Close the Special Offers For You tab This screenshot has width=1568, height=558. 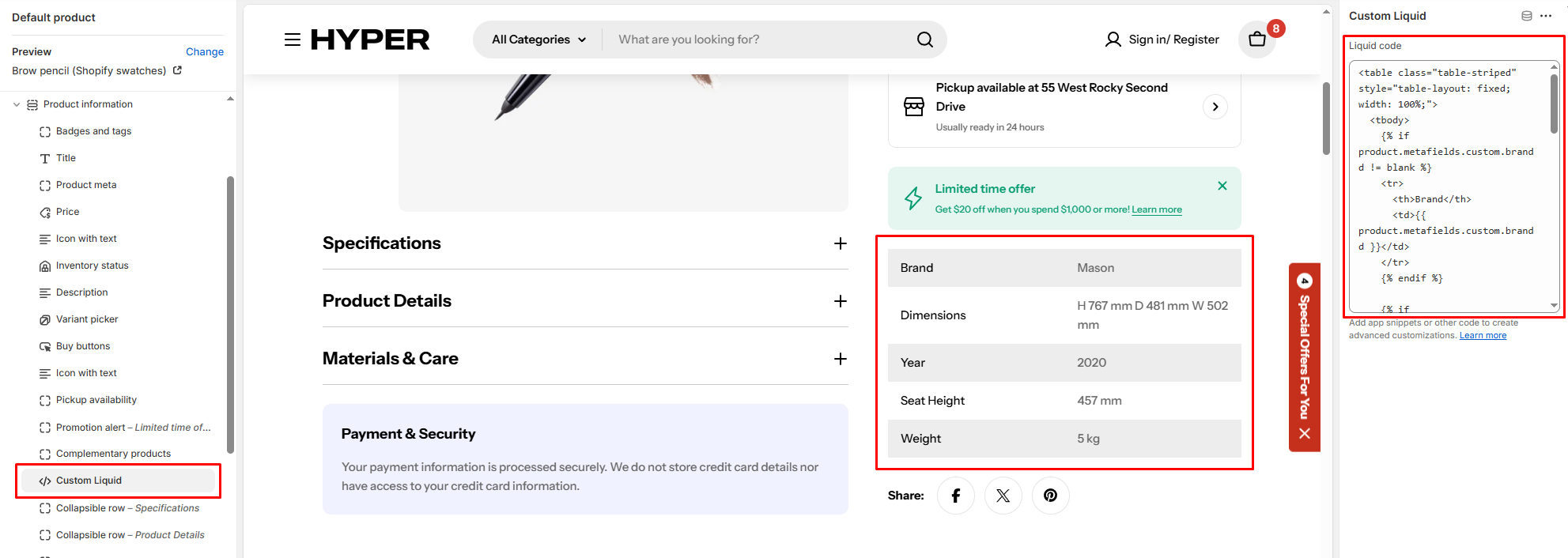(x=1305, y=433)
